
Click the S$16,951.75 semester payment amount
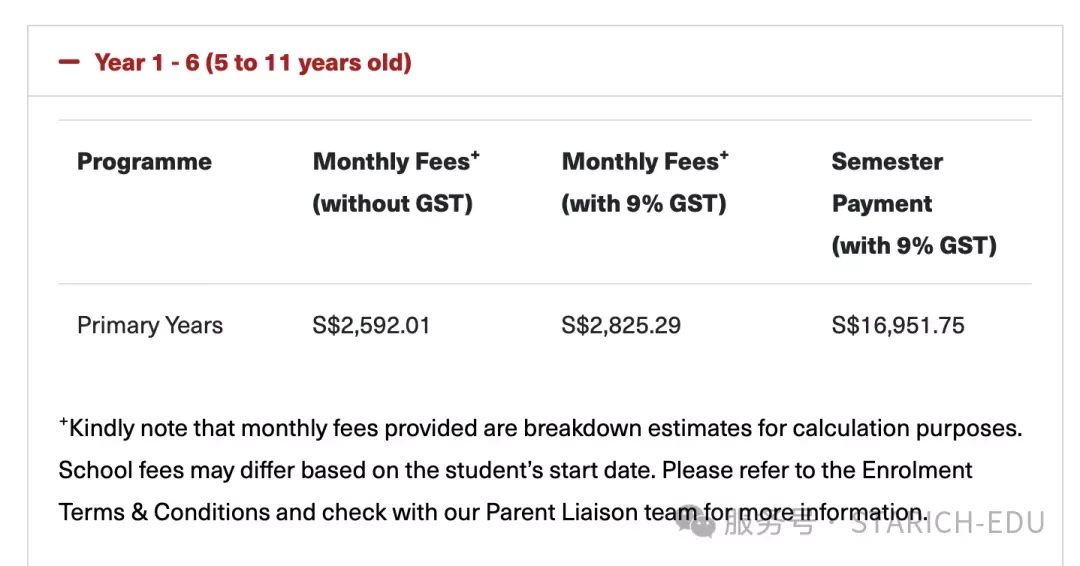898,325
